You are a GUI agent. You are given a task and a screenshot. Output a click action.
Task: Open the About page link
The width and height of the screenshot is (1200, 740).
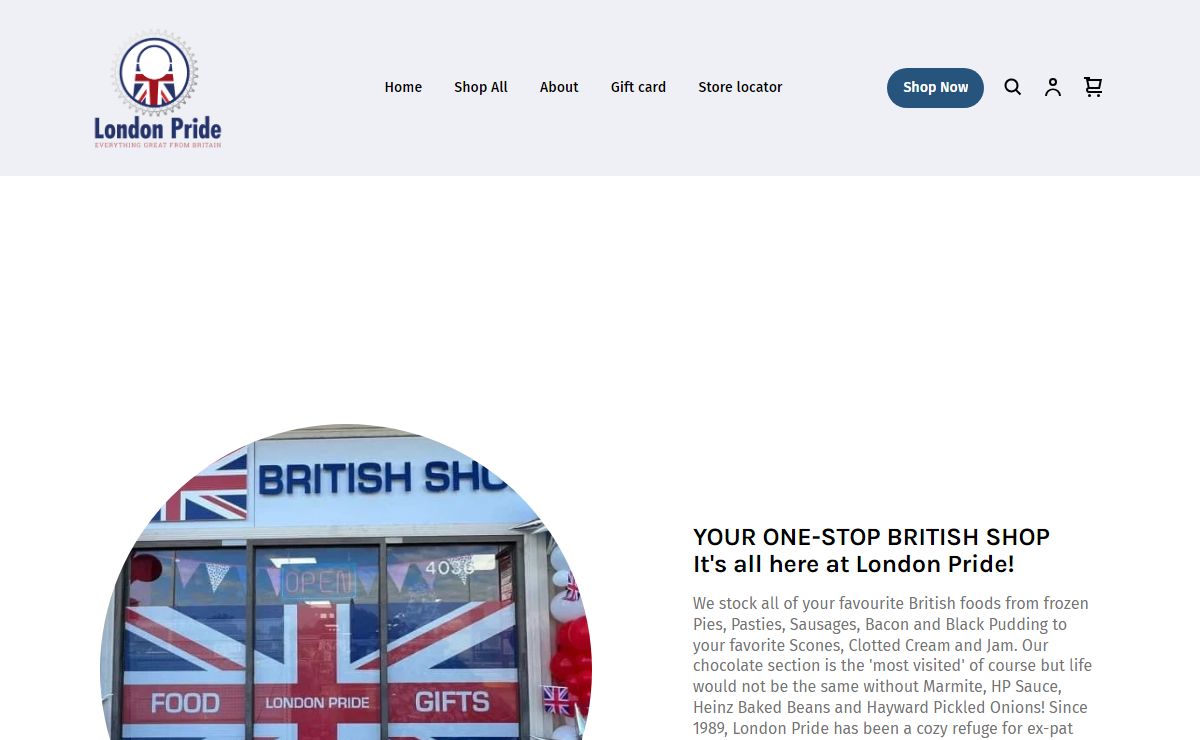[x=559, y=87]
